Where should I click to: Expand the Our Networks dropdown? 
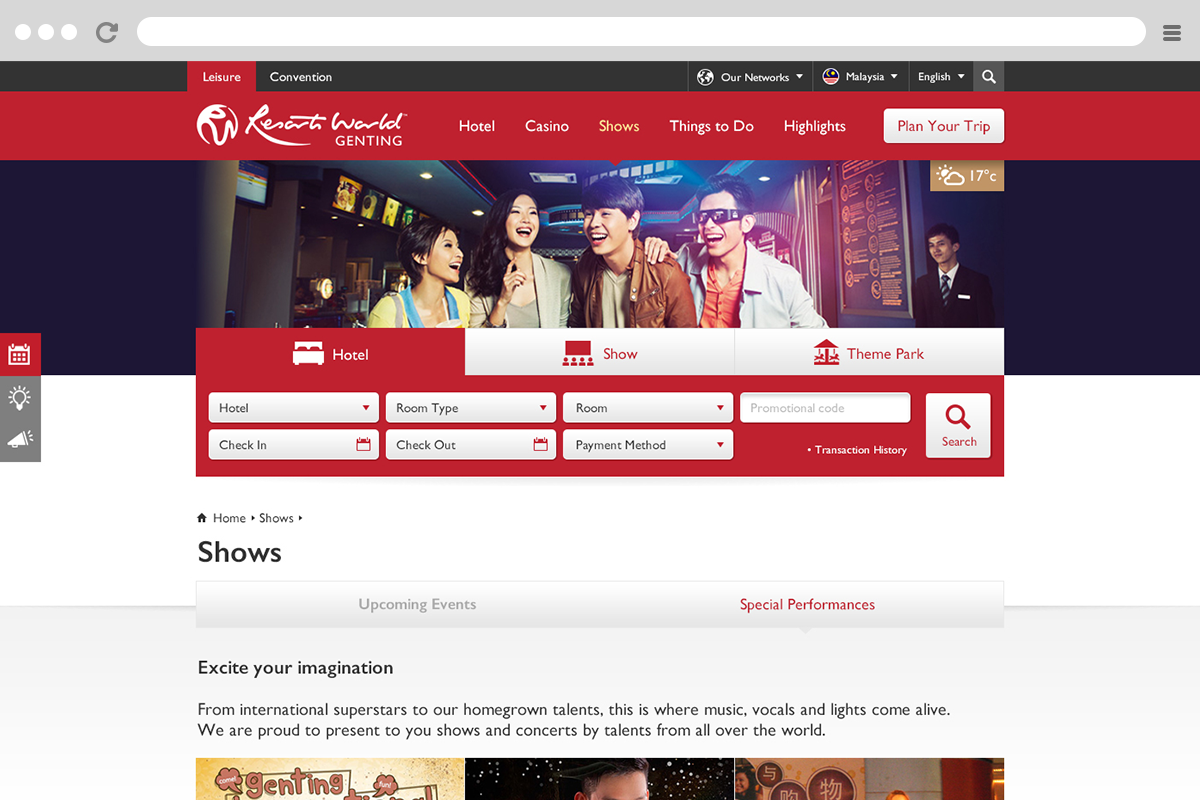tap(750, 77)
